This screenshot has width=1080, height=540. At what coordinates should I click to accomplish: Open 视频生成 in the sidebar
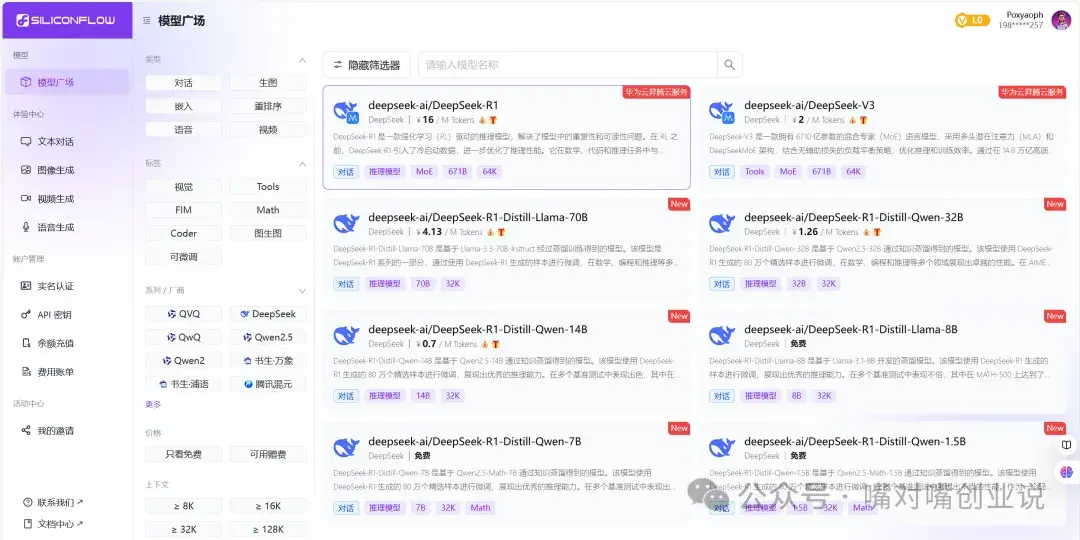point(67,198)
